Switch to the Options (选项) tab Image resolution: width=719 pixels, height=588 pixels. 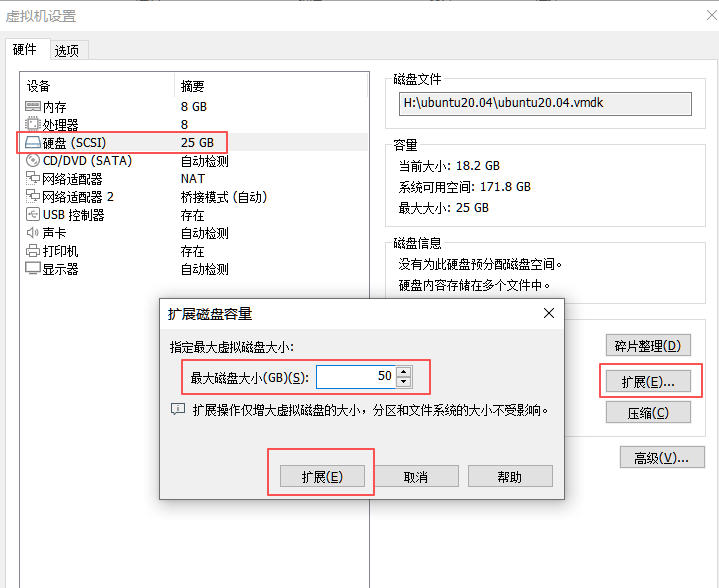(67, 50)
